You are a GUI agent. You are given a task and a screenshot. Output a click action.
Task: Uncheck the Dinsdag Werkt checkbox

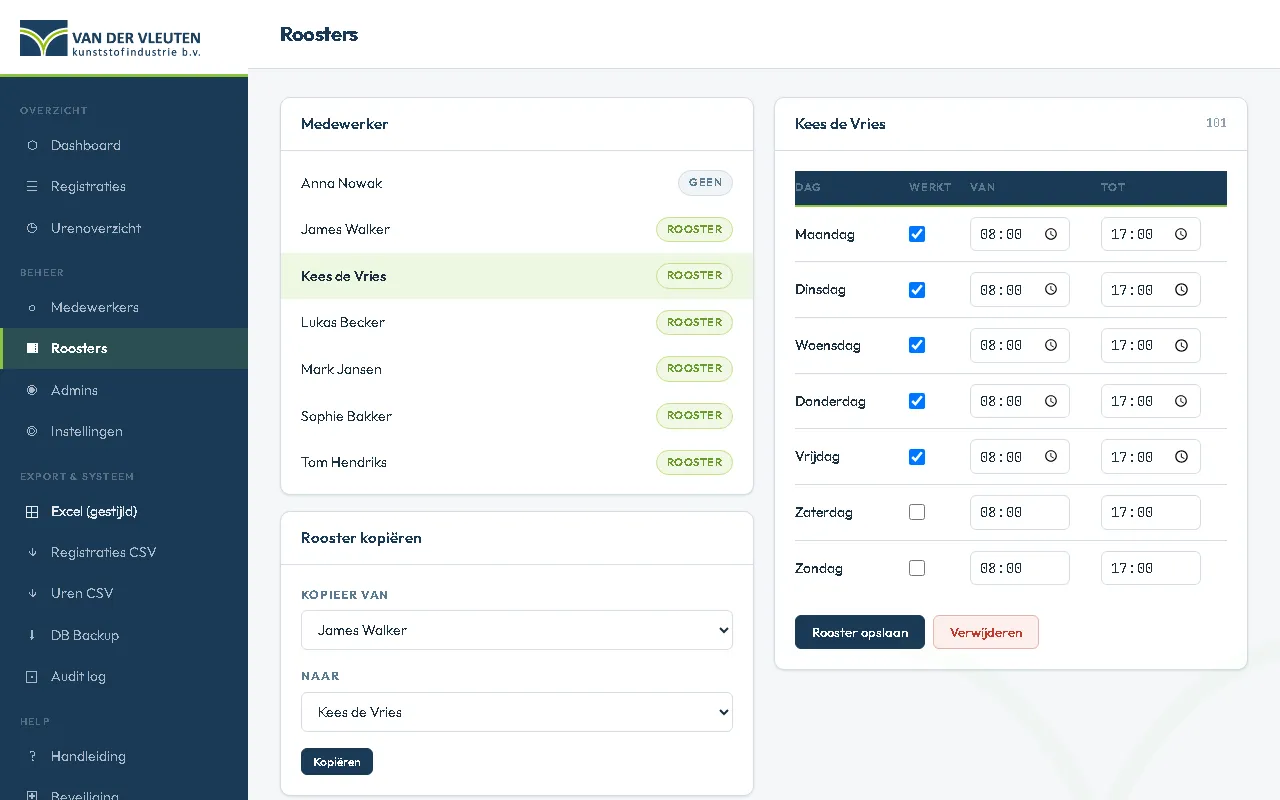coord(917,290)
